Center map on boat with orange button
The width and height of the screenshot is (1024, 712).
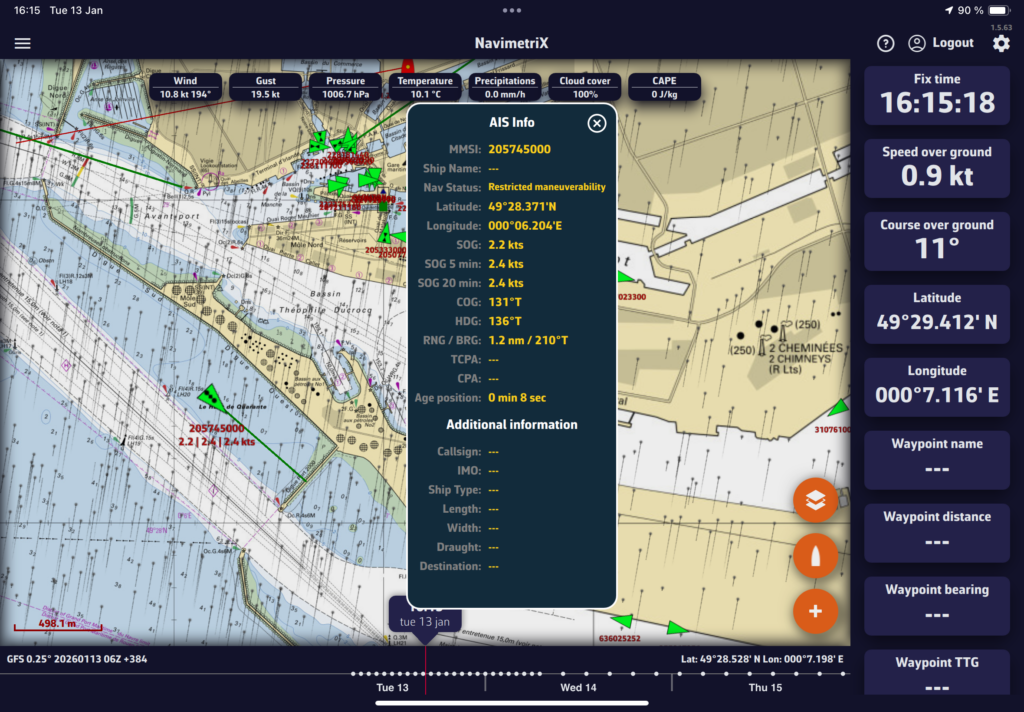click(815, 556)
